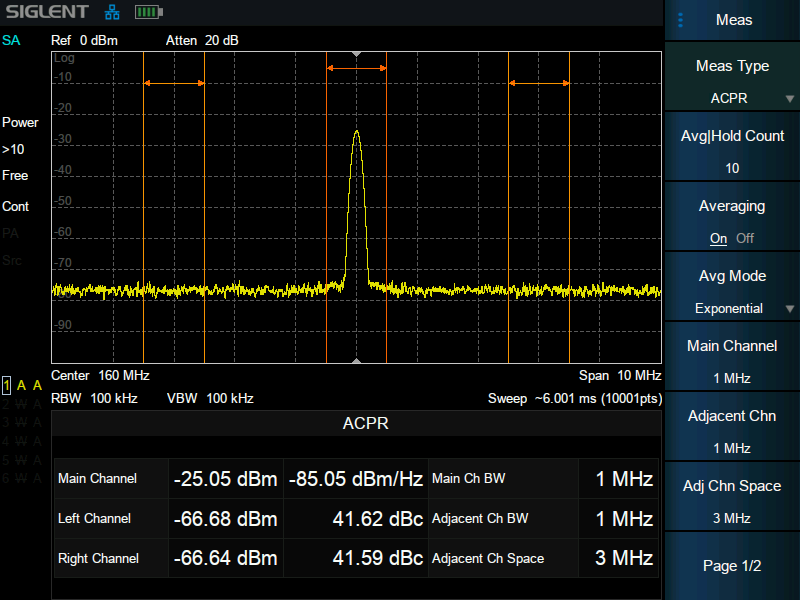Click the battery level icon
The width and height of the screenshot is (800, 600).
(x=147, y=13)
